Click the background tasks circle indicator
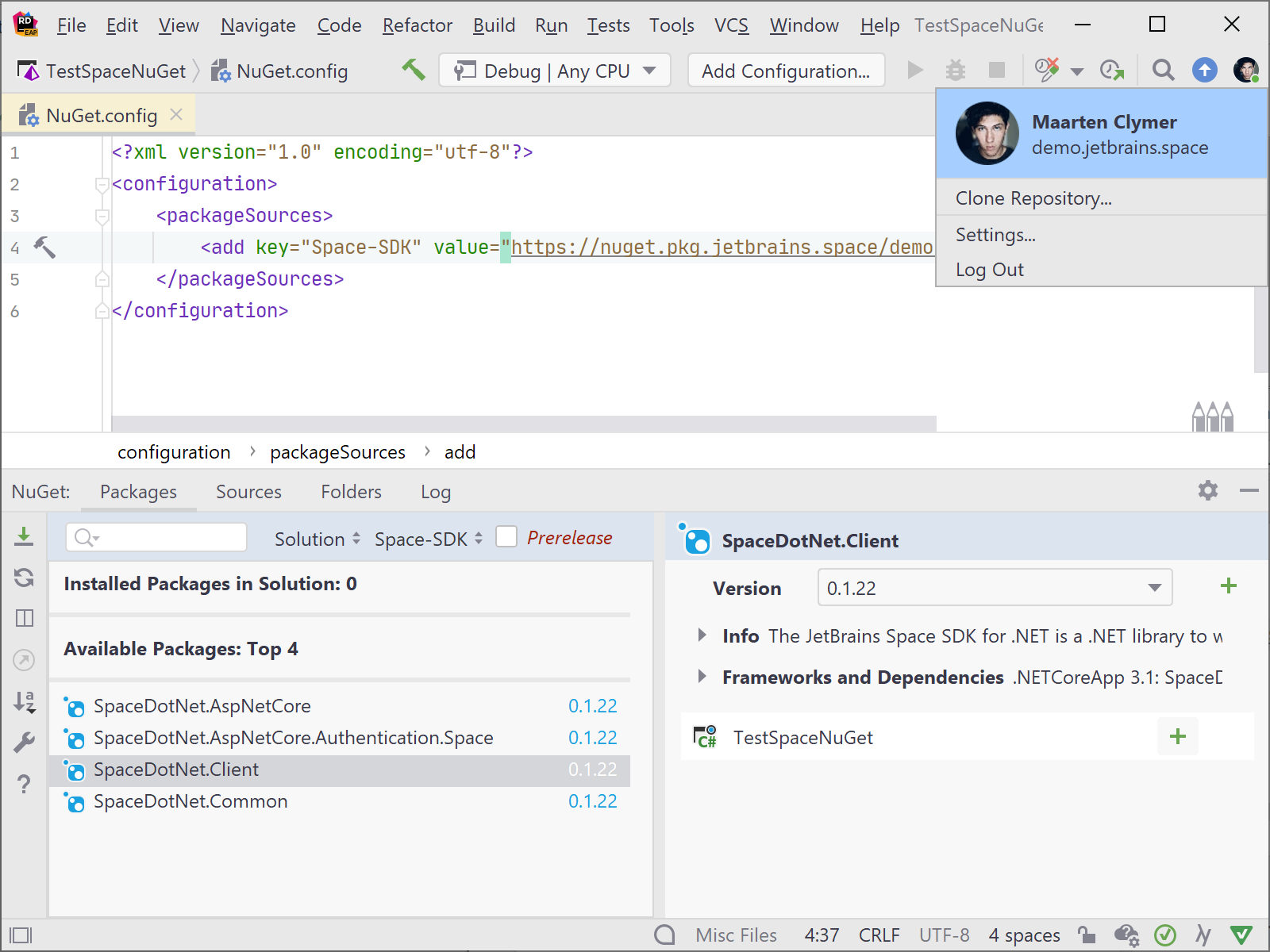The image size is (1270, 952). click(664, 935)
